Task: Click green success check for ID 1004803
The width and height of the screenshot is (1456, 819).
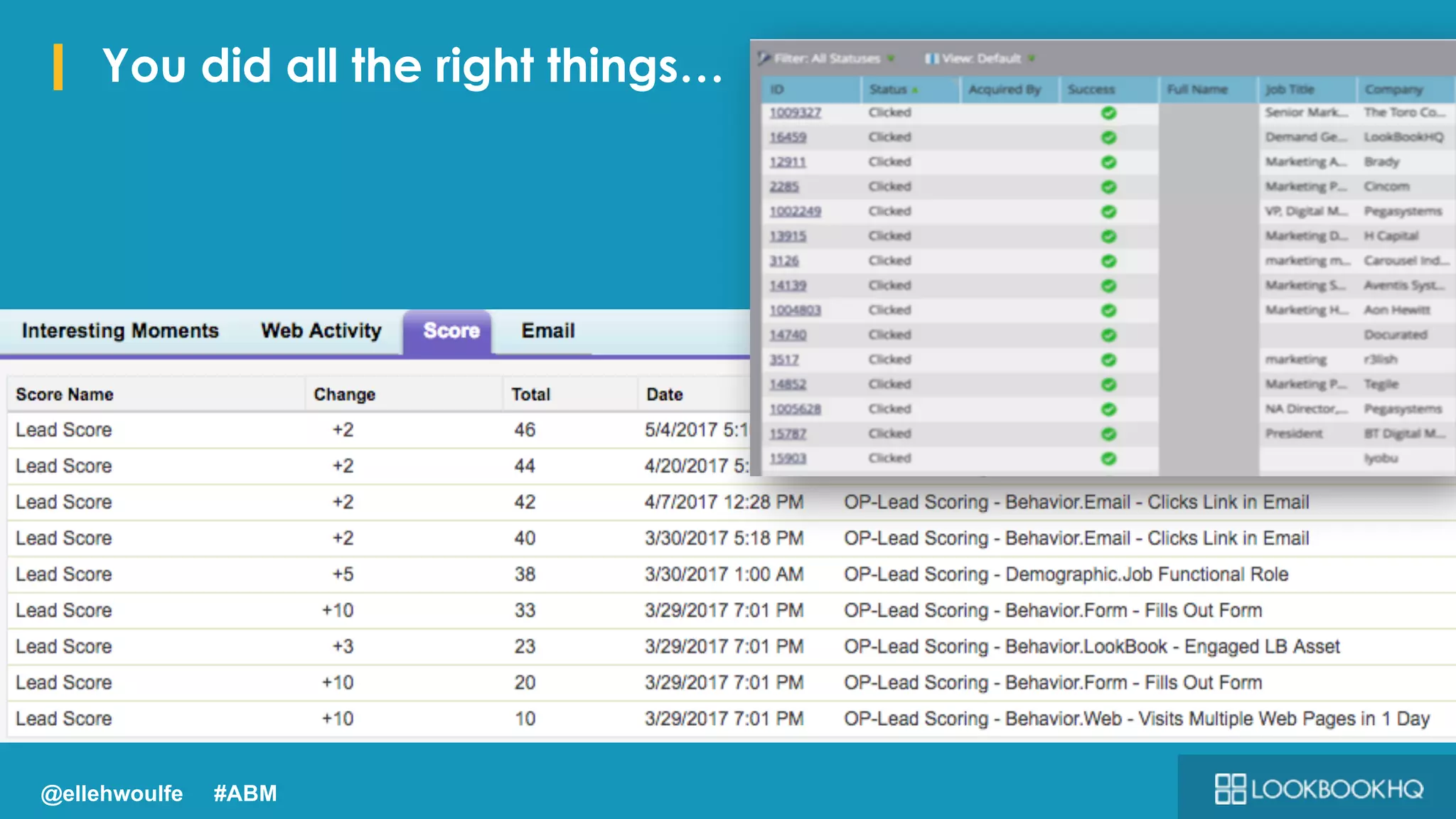Action: tap(1108, 311)
